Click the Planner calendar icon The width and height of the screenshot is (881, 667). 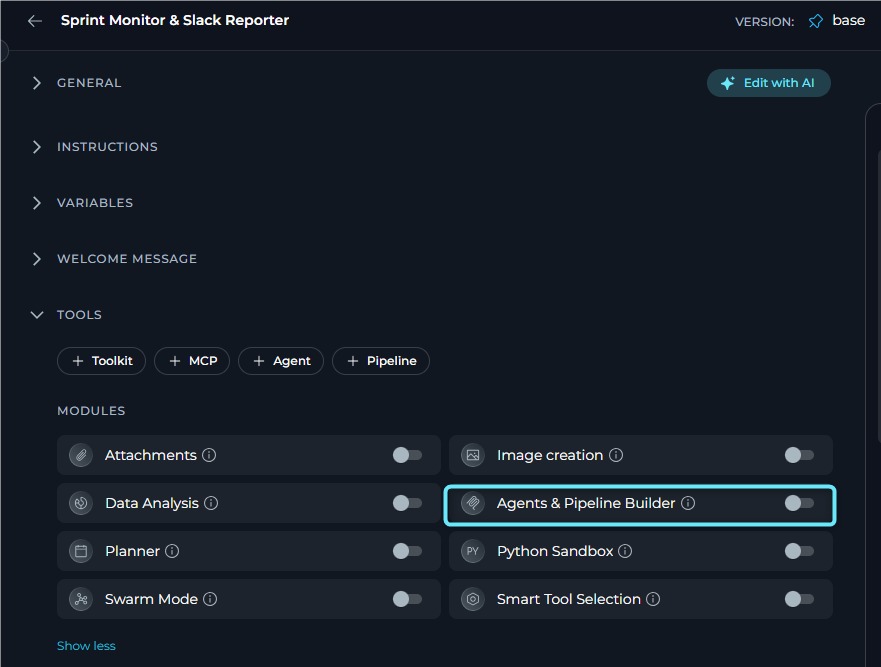[x=81, y=551]
